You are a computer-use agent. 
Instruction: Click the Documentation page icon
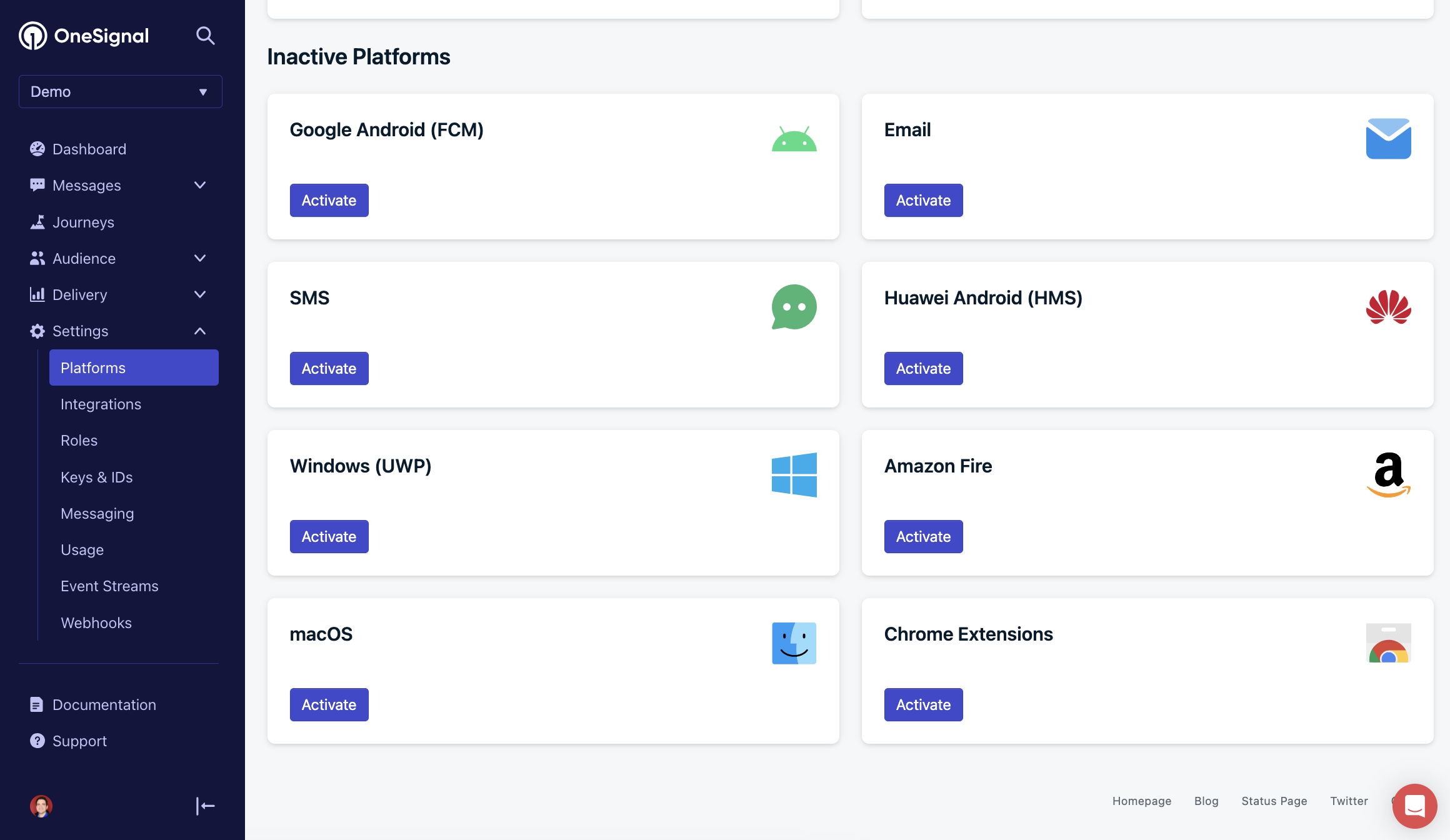(x=37, y=704)
